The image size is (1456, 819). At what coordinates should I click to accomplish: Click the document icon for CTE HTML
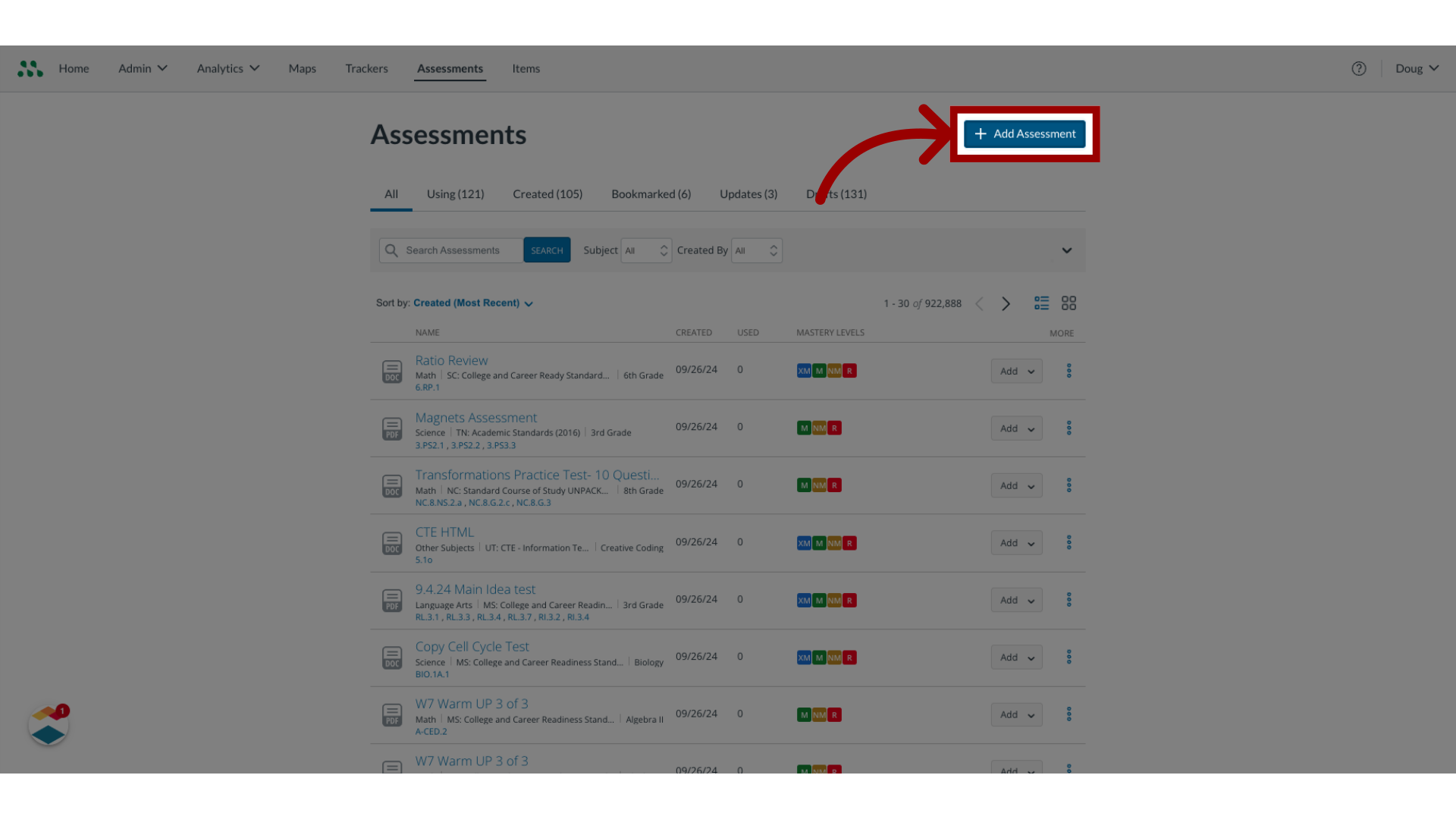[x=391, y=542]
